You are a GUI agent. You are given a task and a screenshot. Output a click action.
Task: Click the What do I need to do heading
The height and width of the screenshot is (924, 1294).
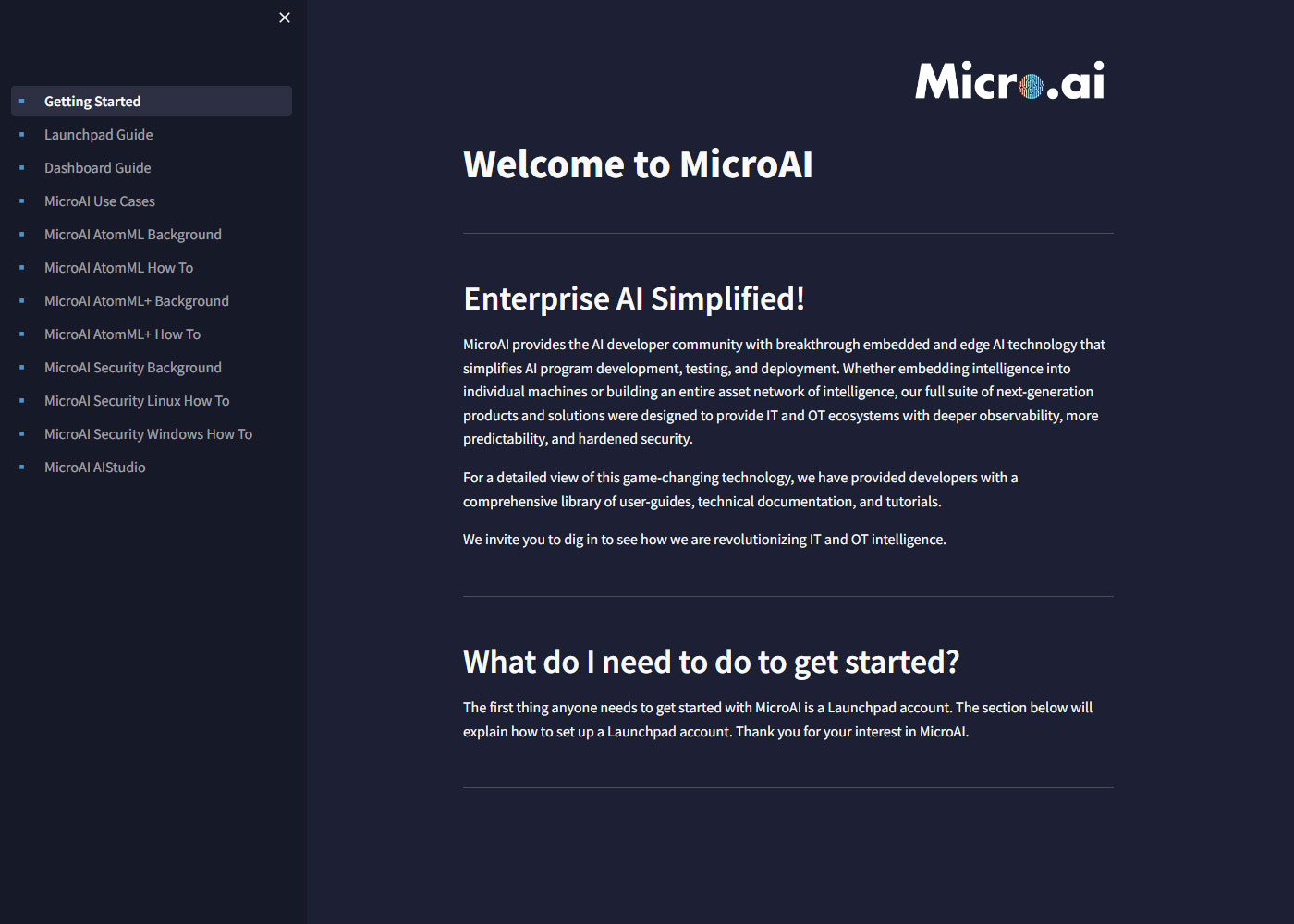point(711,662)
